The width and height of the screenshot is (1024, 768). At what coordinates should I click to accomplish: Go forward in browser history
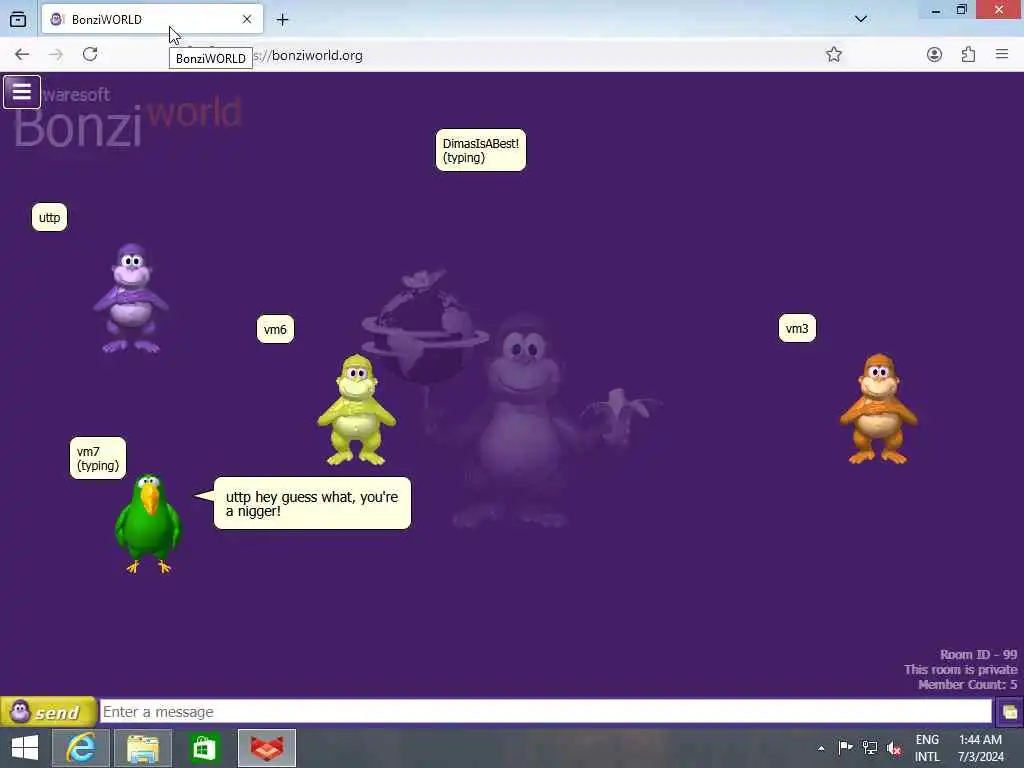[56, 55]
